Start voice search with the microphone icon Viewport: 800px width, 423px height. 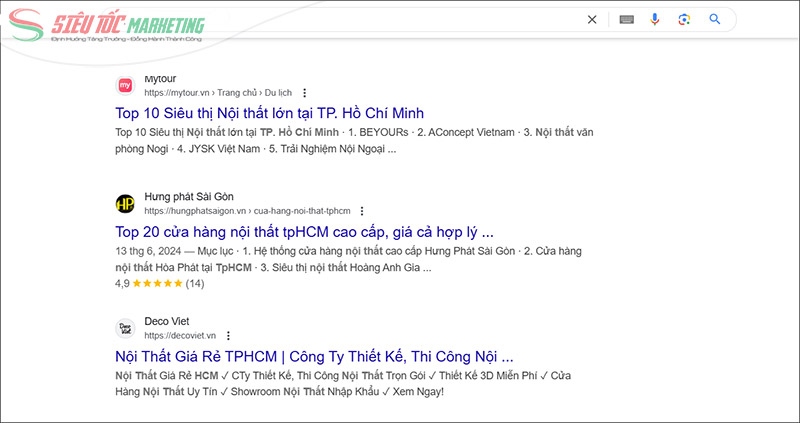click(x=655, y=20)
